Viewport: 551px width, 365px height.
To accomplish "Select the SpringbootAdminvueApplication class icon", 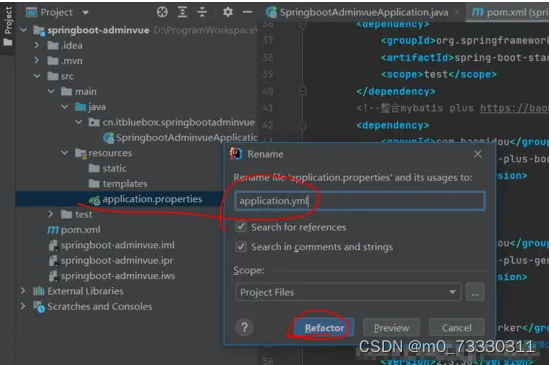I will (109, 138).
